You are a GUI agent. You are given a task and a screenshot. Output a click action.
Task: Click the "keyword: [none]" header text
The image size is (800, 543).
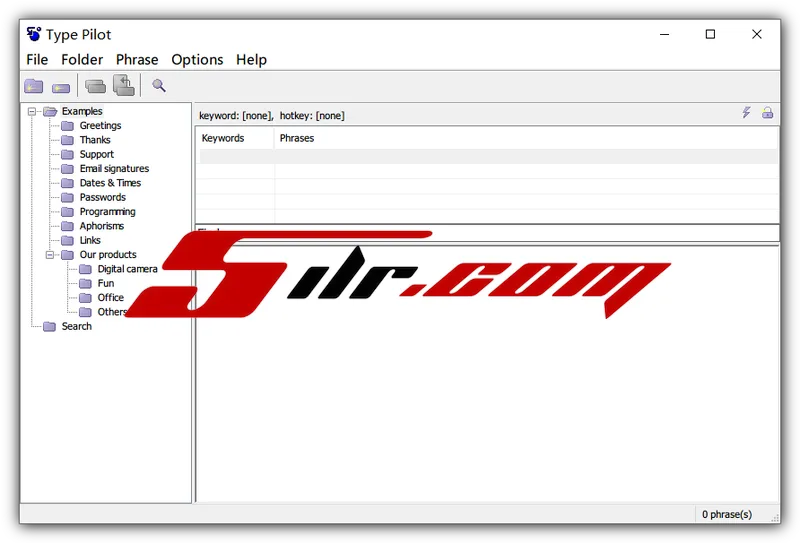[236, 116]
